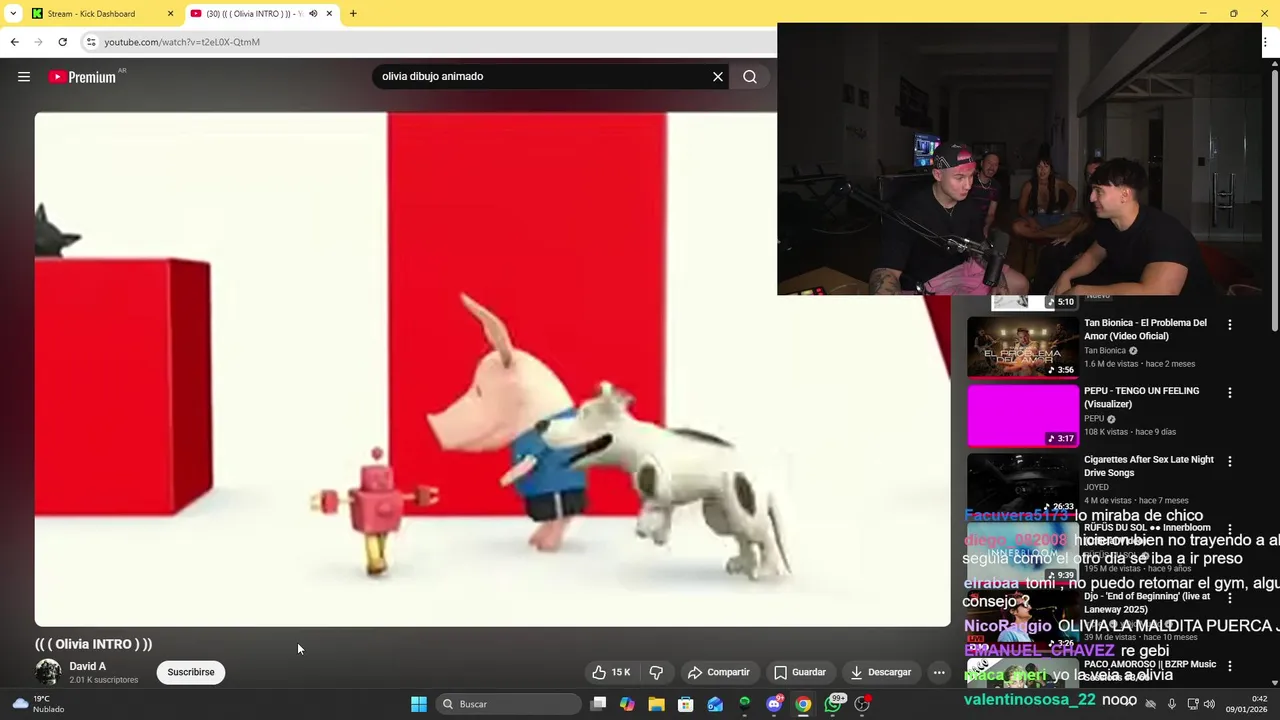Click the URL in the address bar
Image resolution: width=1280 pixels, height=720 pixels.
(182, 42)
